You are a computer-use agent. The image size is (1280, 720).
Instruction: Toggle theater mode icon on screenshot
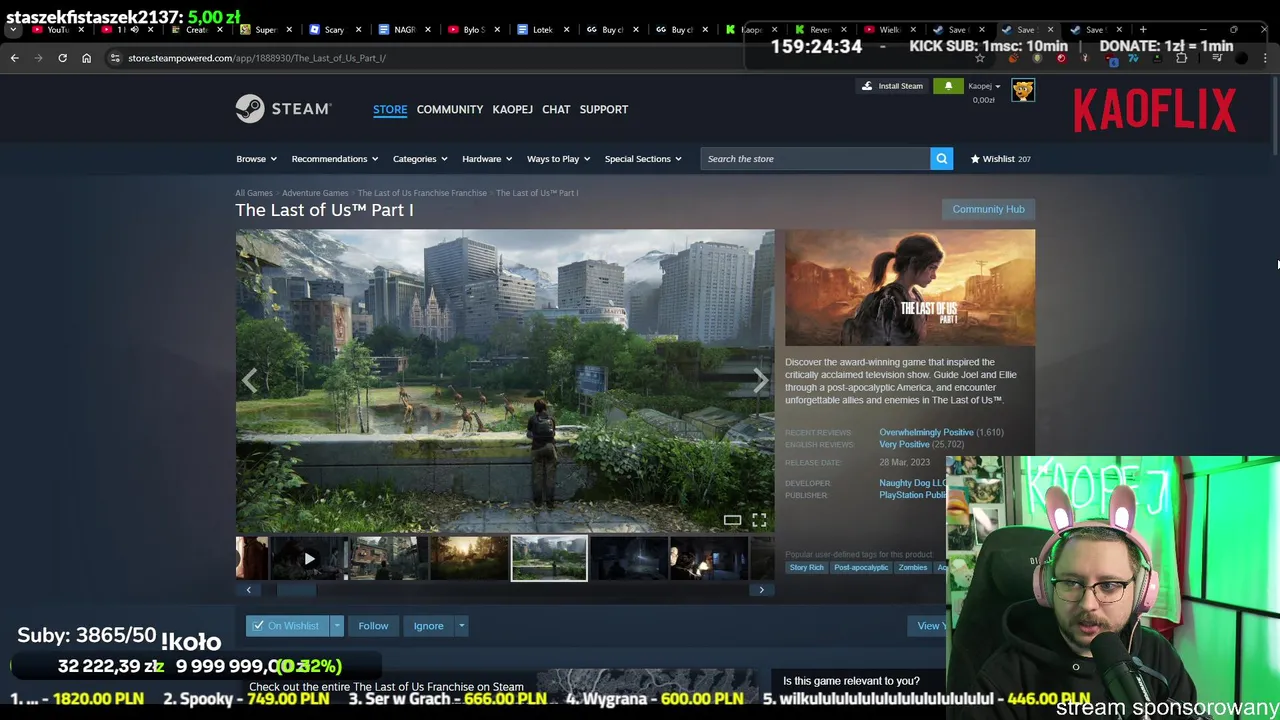point(732,519)
